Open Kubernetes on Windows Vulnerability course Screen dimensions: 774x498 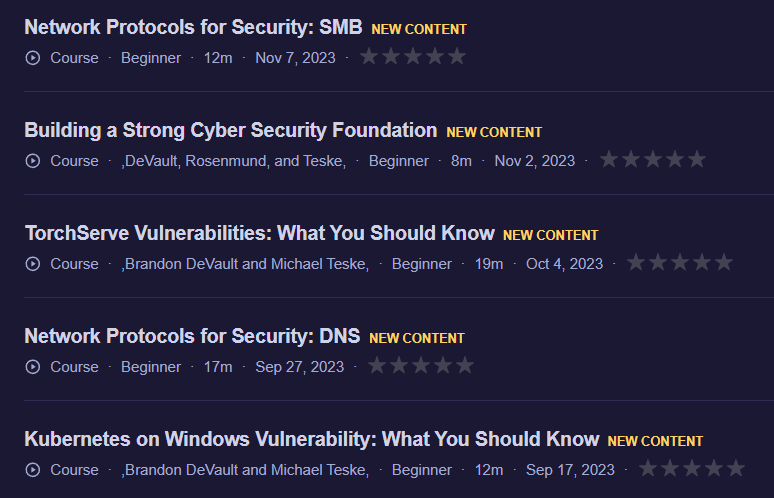[x=311, y=439]
